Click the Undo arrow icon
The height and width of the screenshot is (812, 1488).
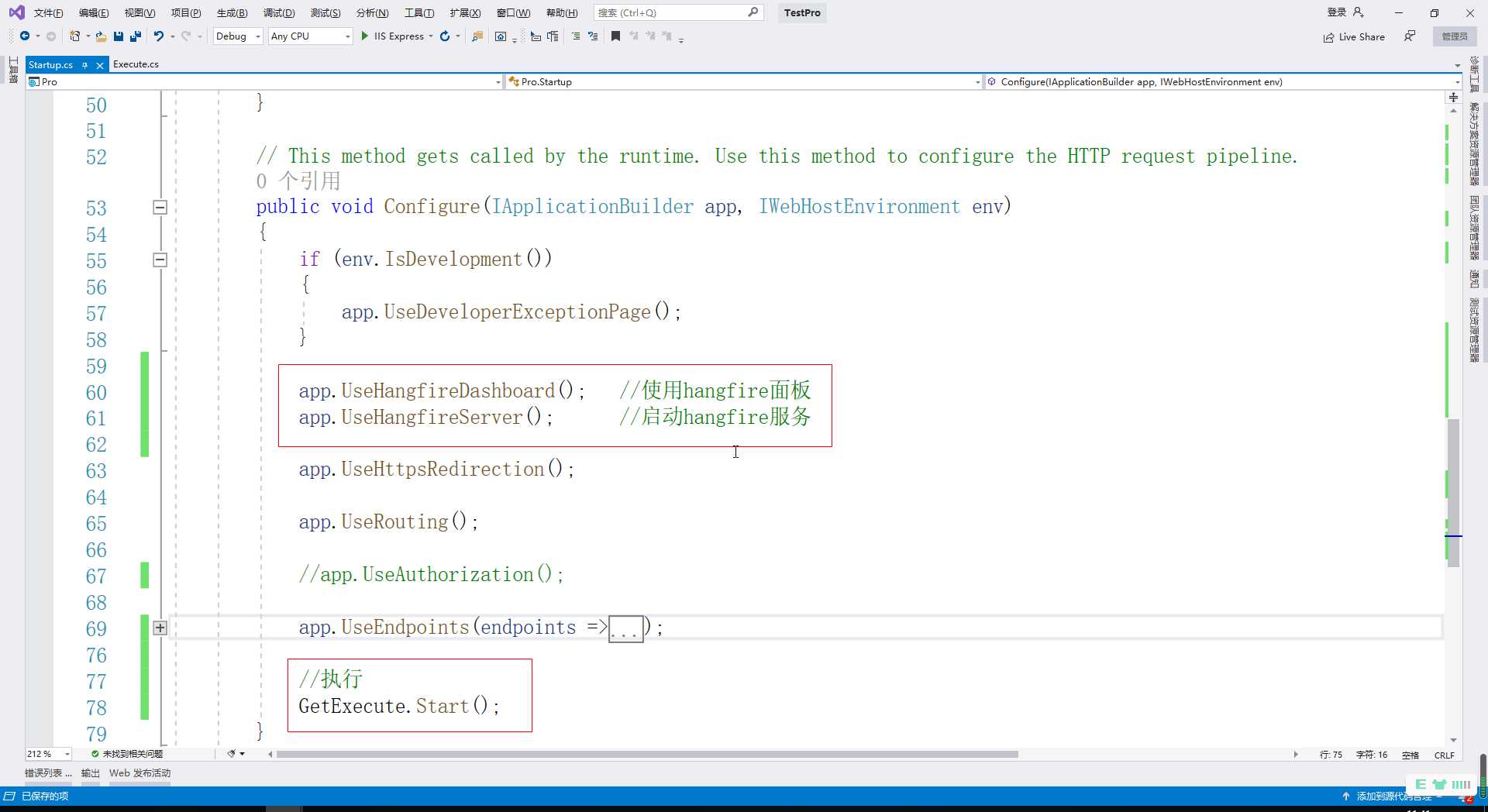point(159,36)
